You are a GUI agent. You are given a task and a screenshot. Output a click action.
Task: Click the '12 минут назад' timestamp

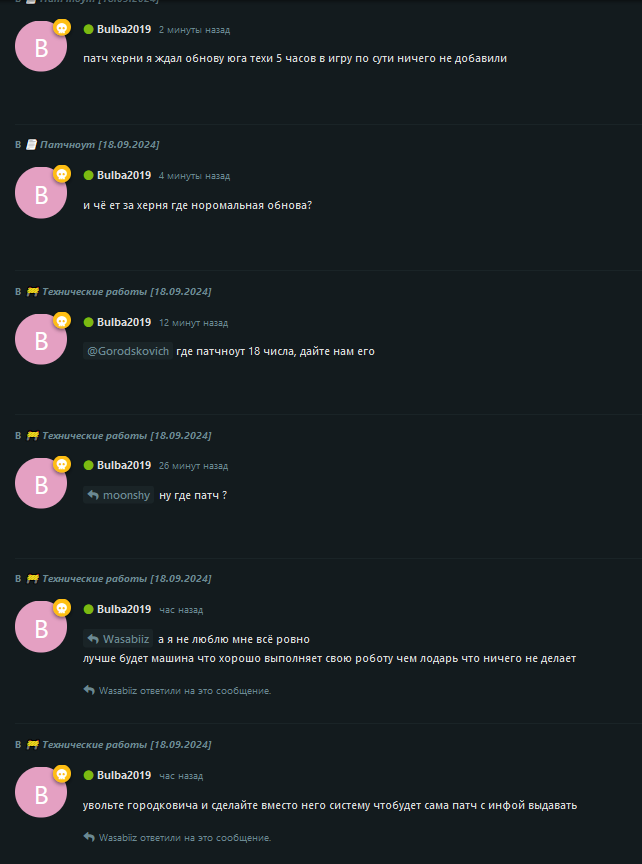point(193,323)
